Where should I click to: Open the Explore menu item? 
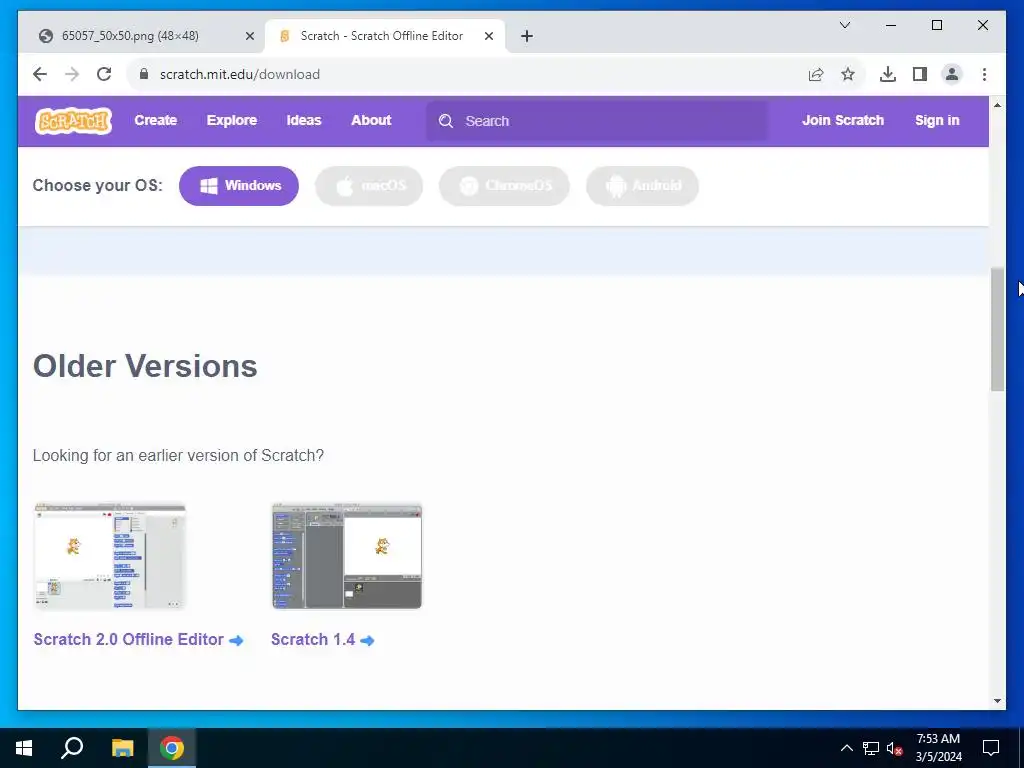tap(232, 121)
